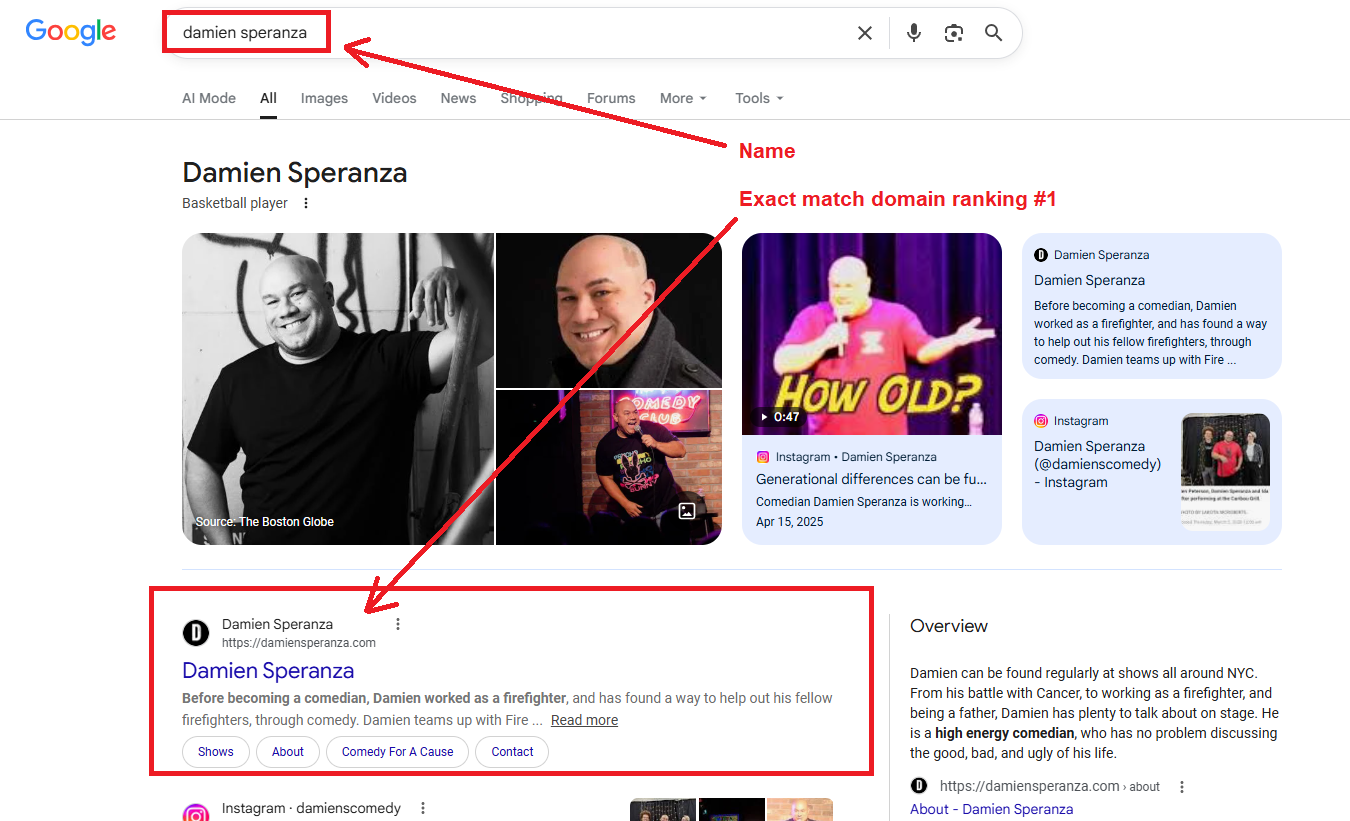The width and height of the screenshot is (1350, 821).
Task: Open the three-dot menu next to Basketball player
Action: point(306,203)
